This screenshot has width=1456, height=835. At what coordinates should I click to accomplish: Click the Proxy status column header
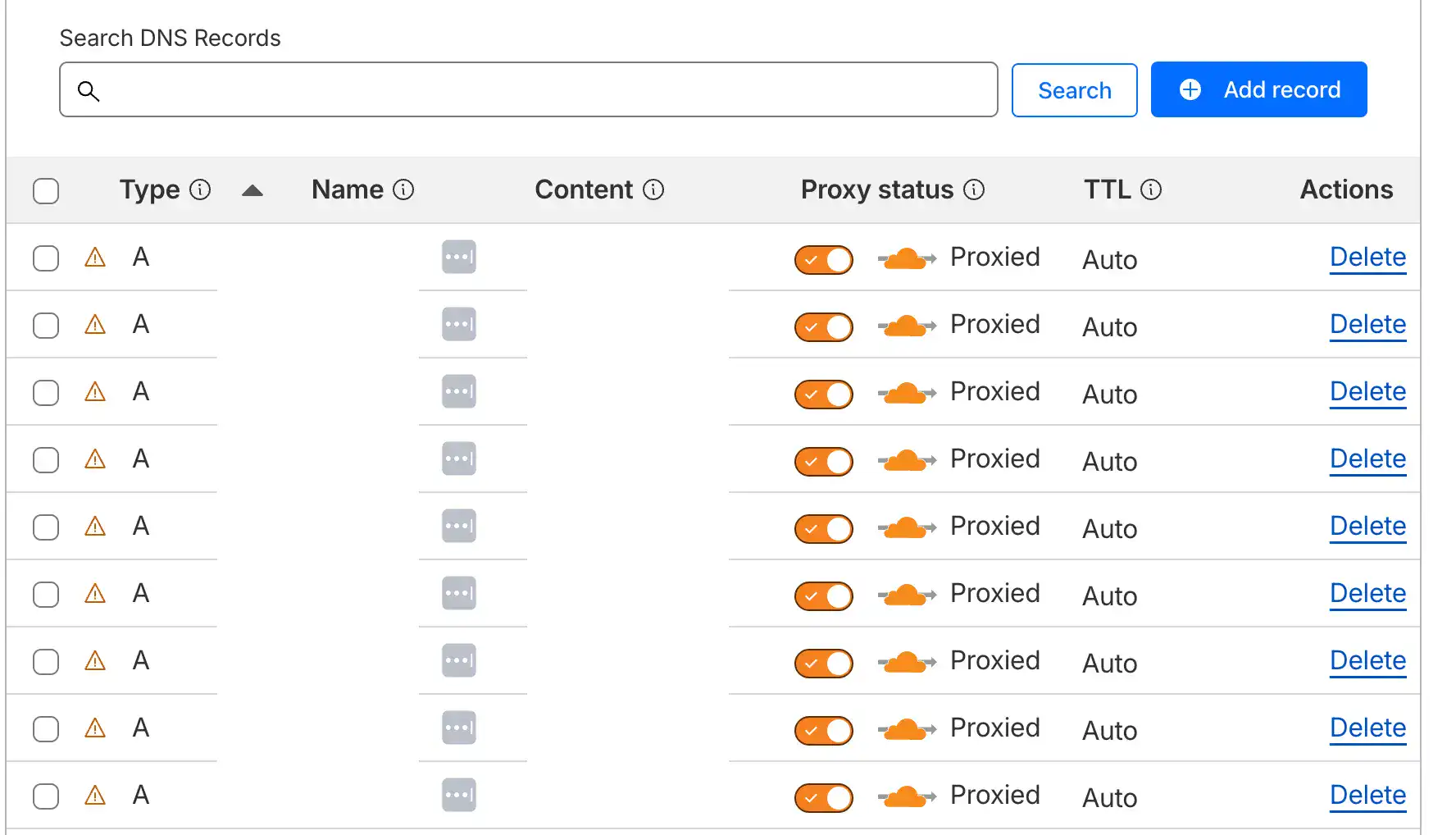(877, 189)
